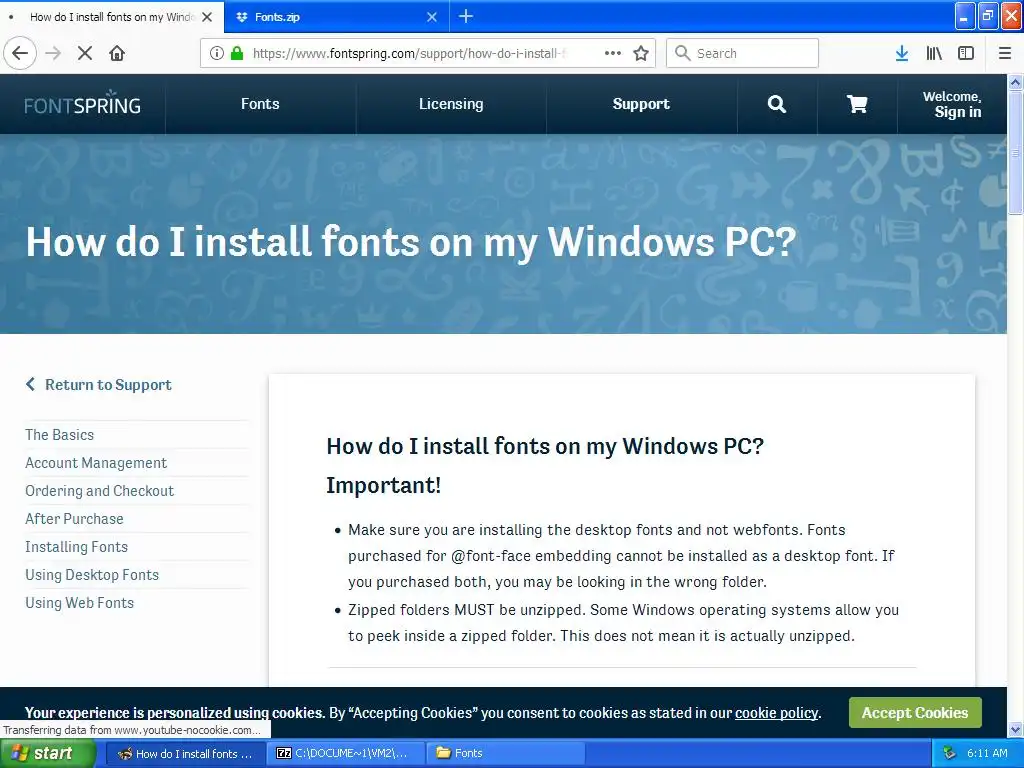Click Welcome, Sign in
Image resolution: width=1024 pixels, height=768 pixels.
pos(952,104)
